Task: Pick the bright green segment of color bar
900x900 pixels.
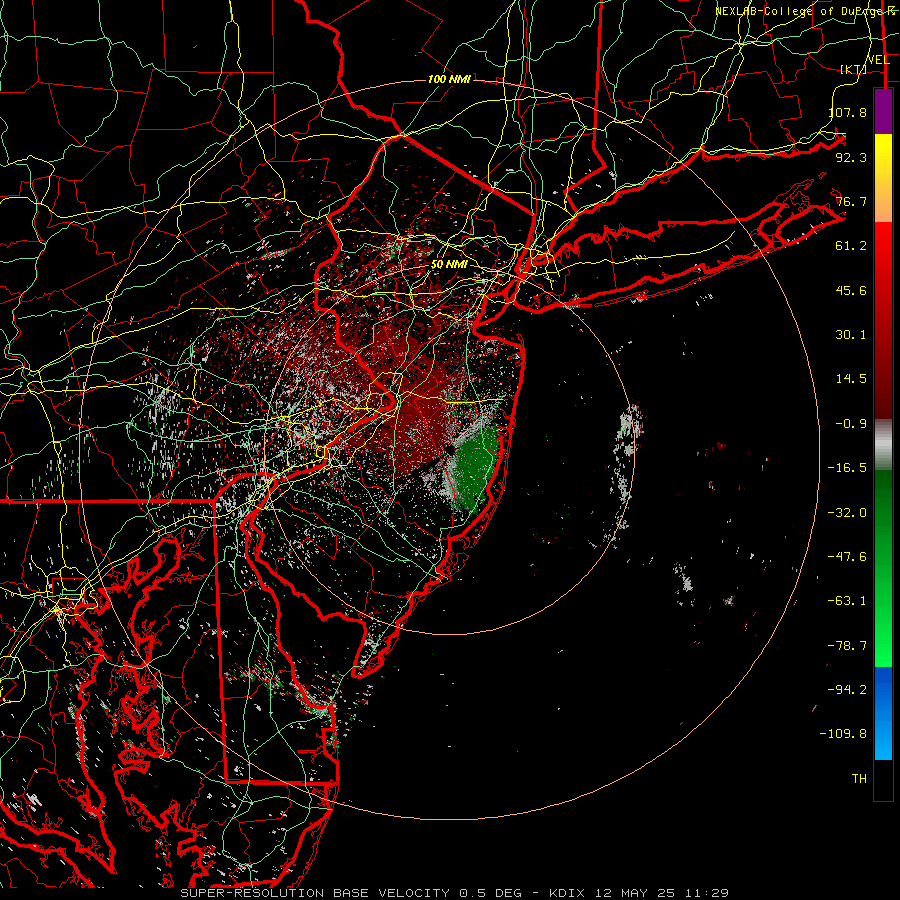Action: click(883, 631)
